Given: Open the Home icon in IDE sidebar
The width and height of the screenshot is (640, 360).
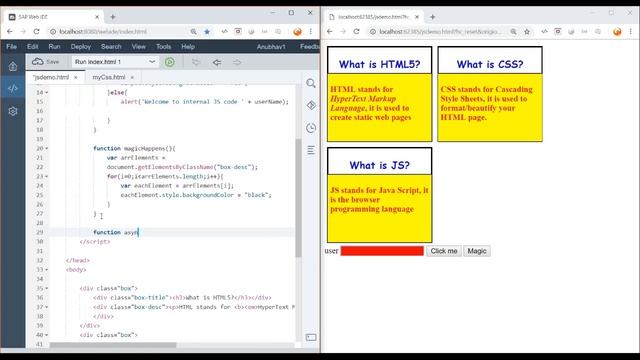Looking at the screenshot, I should tap(13, 66).
